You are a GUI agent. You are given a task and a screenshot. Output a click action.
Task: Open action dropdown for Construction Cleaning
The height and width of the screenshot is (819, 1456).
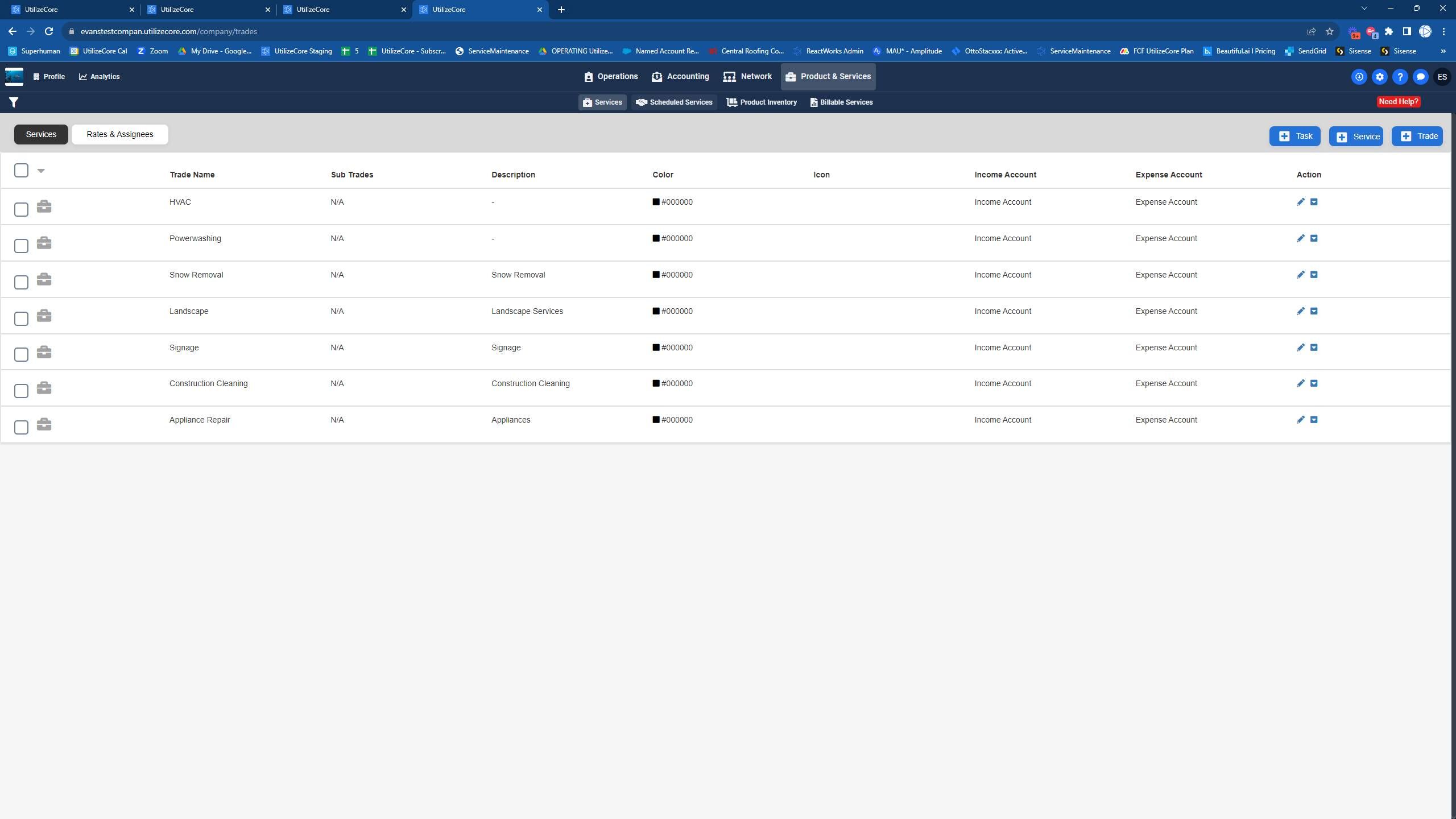pyautogui.click(x=1314, y=383)
